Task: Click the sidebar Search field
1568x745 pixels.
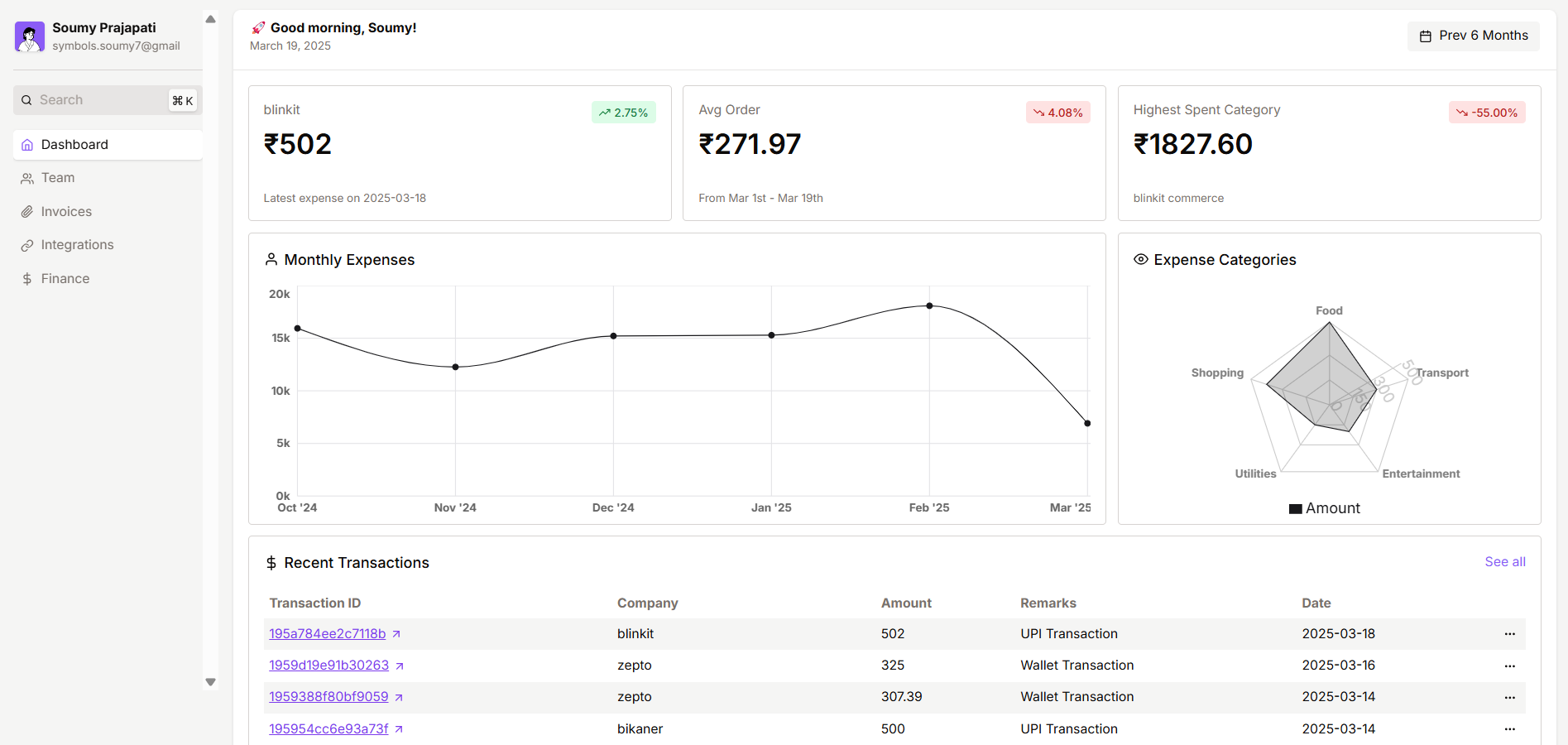Action: [x=108, y=100]
